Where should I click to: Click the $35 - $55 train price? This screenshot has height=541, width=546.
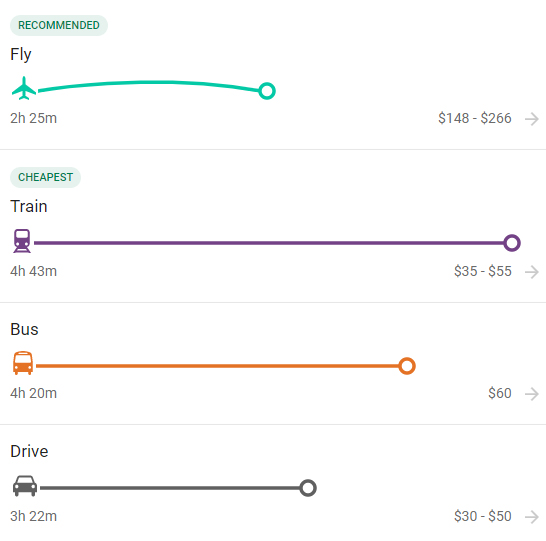click(483, 271)
